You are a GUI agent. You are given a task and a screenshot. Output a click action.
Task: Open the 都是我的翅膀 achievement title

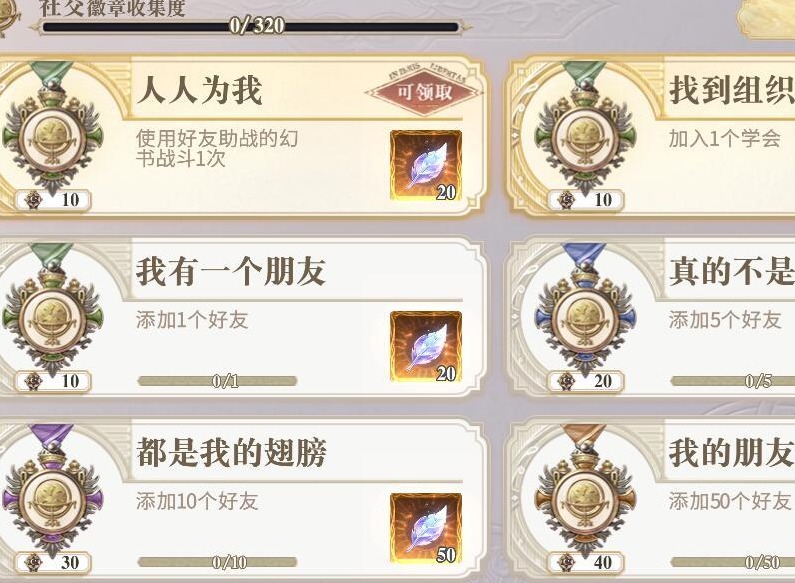(231, 452)
